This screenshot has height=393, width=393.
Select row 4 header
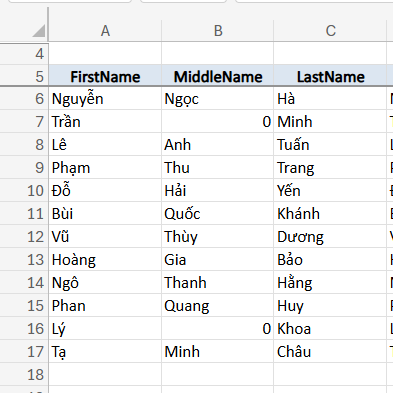[24, 54]
